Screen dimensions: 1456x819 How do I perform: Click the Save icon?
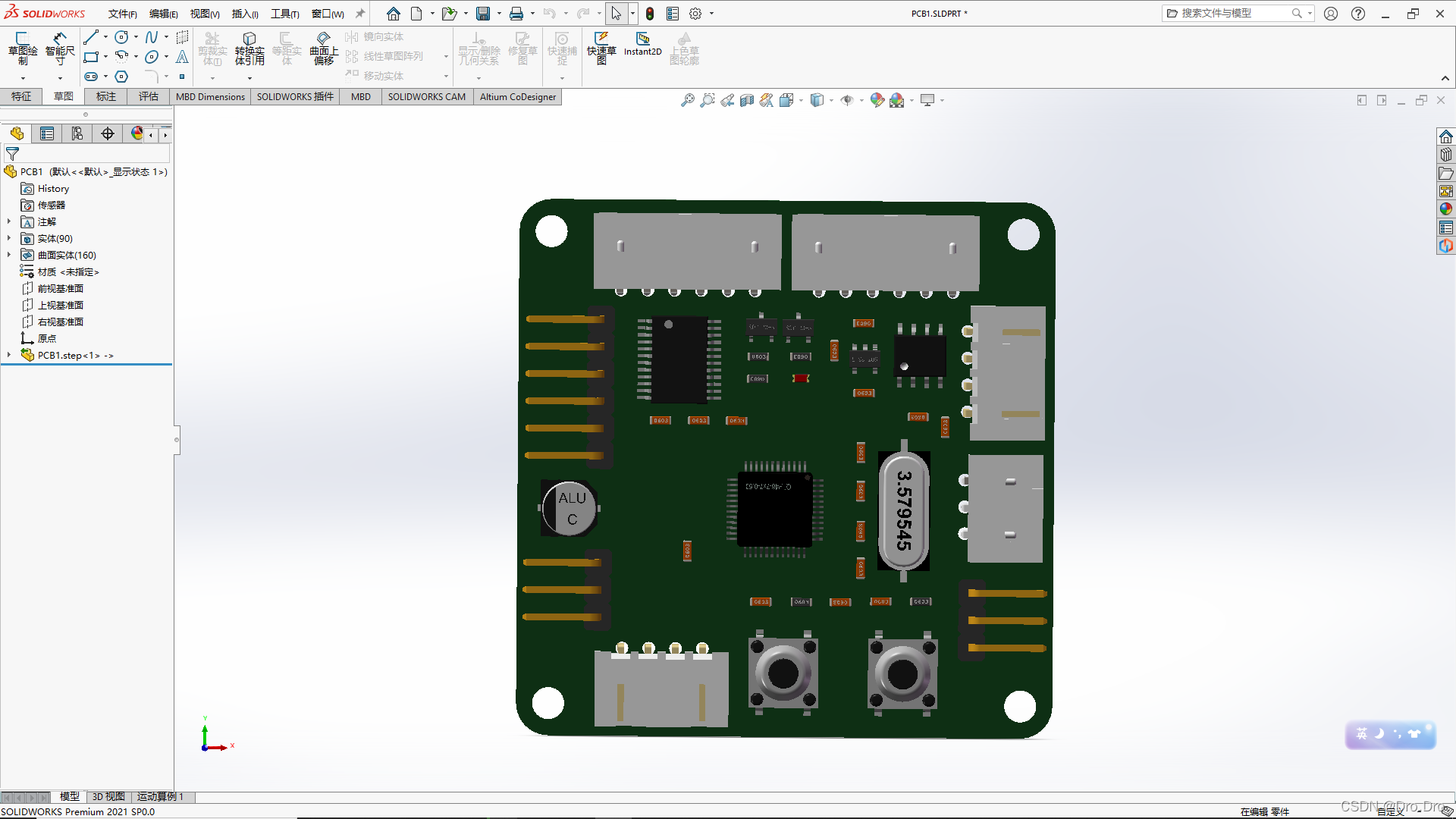click(x=483, y=14)
